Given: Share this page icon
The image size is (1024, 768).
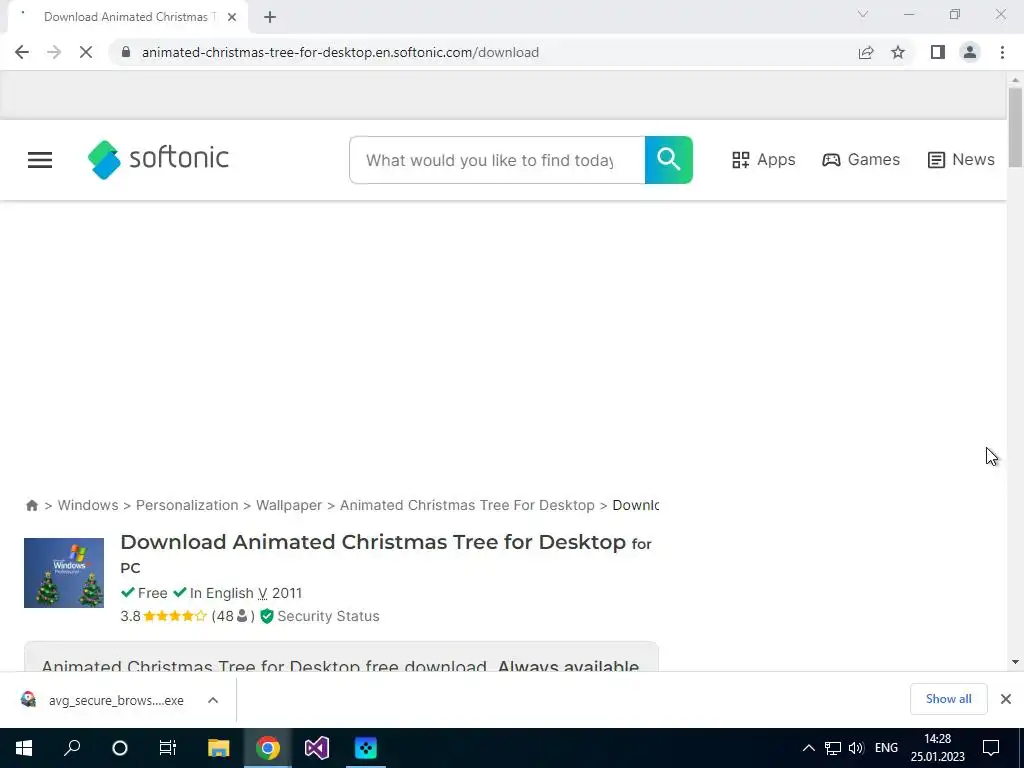Looking at the screenshot, I should 866,52.
